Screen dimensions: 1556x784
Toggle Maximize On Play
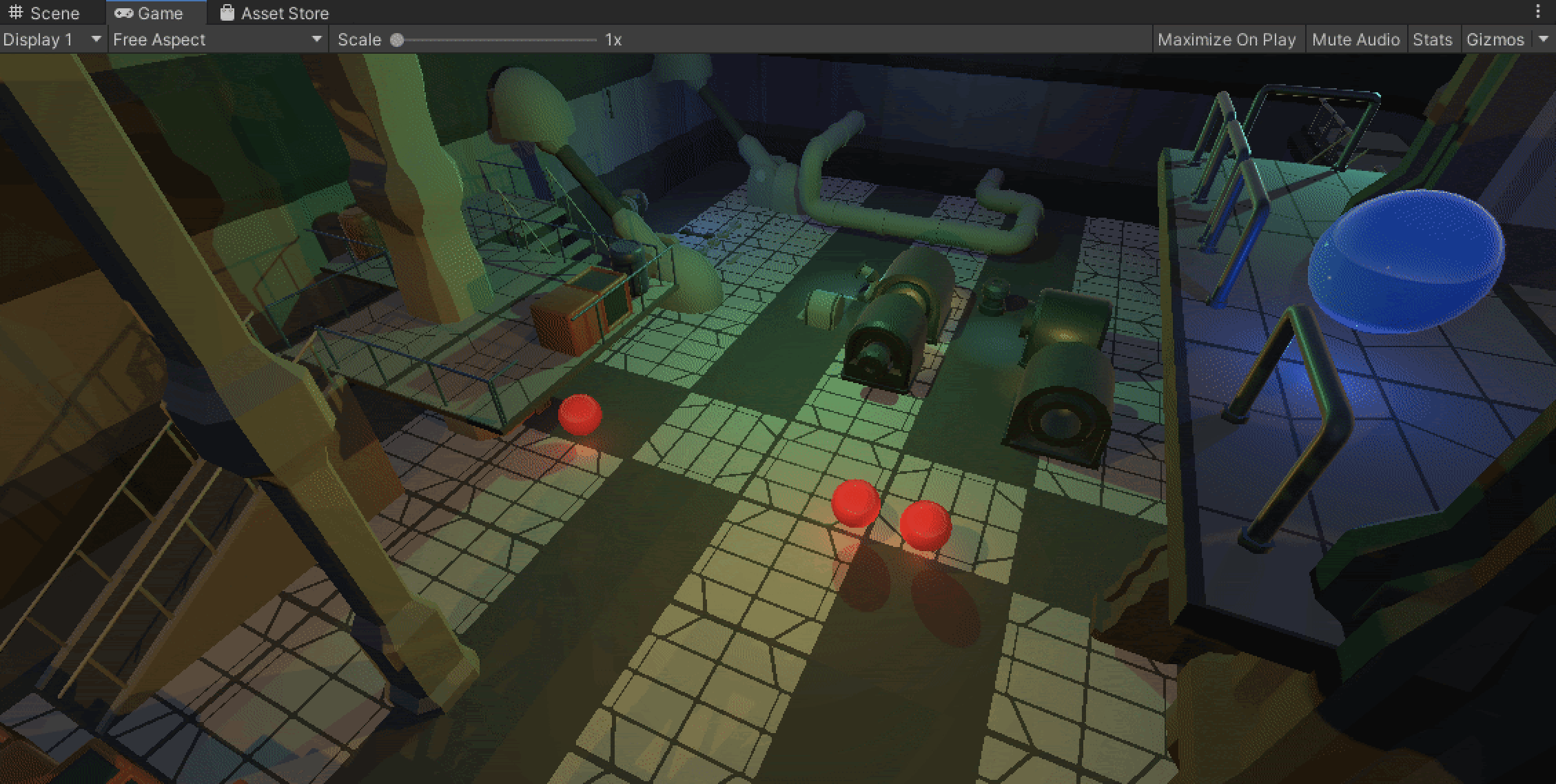(x=1226, y=40)
